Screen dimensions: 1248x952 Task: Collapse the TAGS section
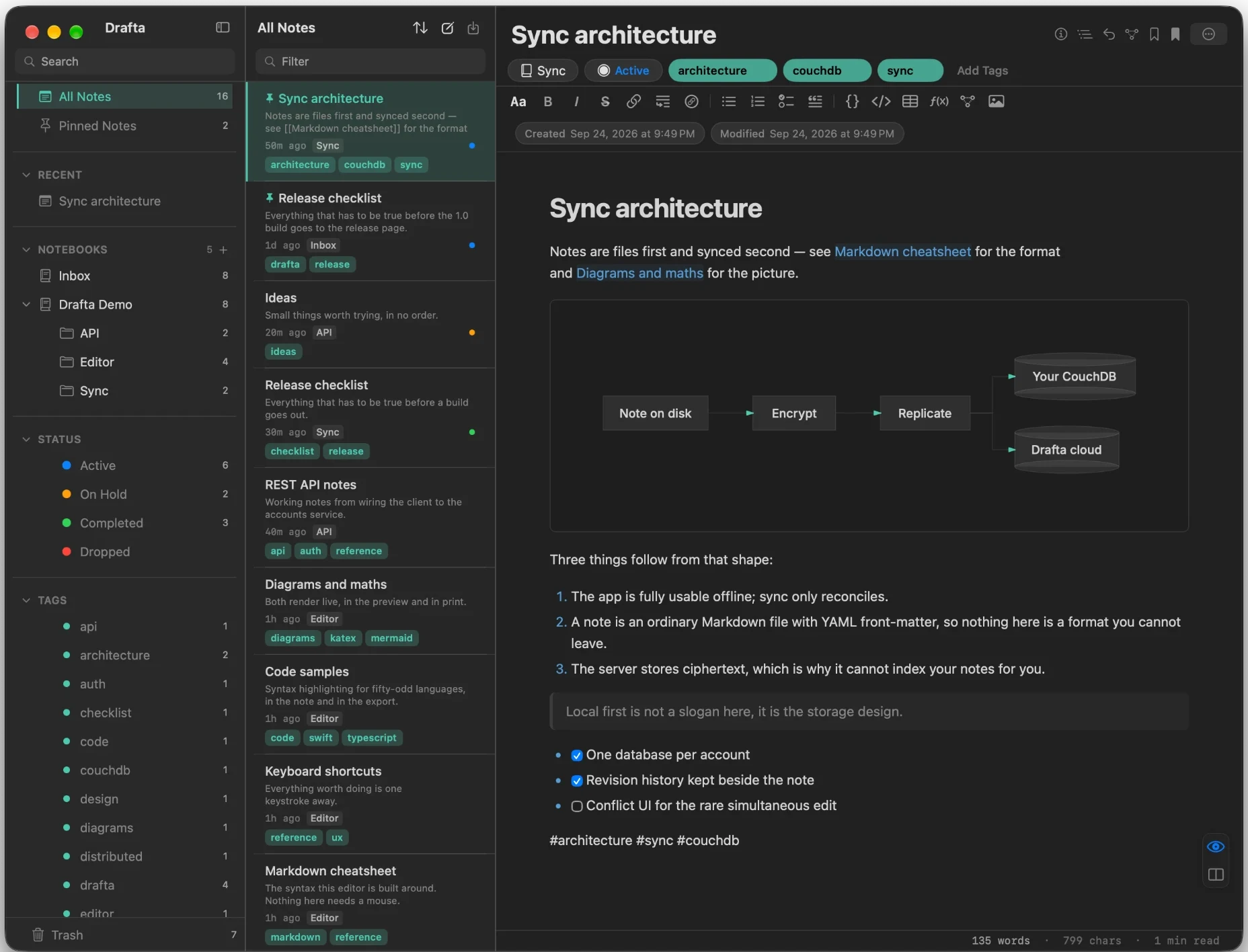[x=26, y=600]
